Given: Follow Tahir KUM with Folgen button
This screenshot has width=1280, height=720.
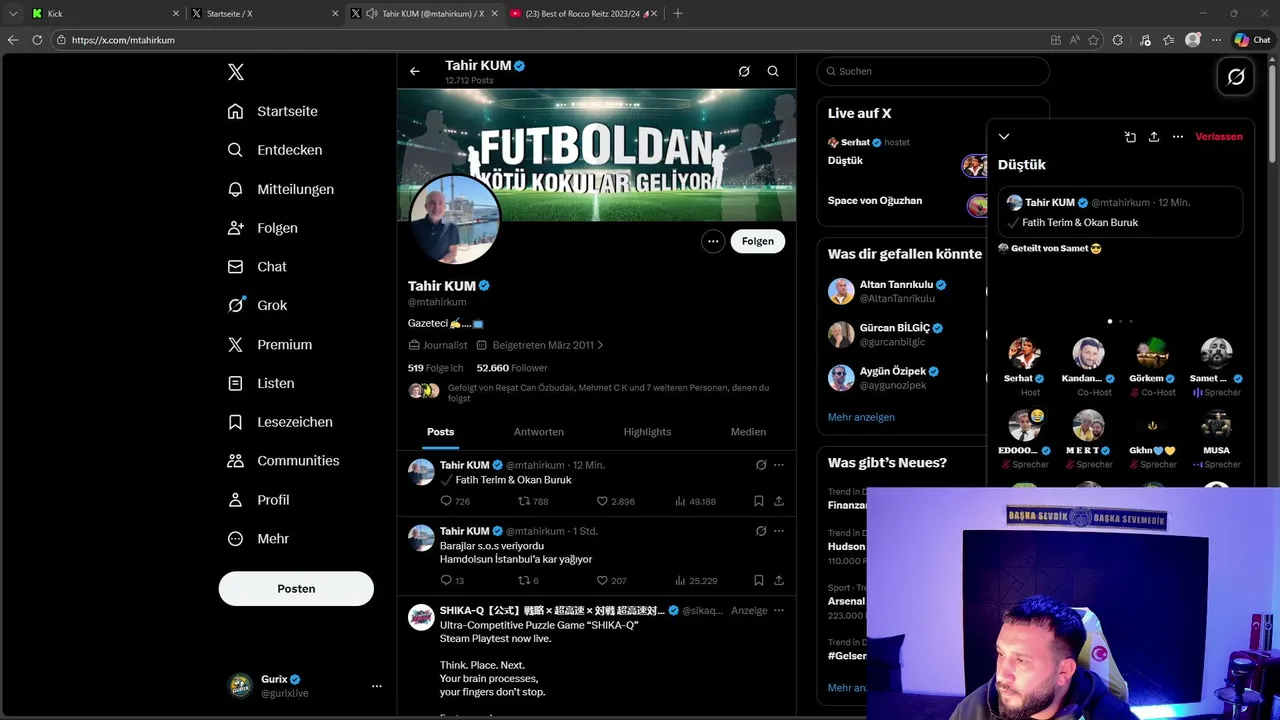Looking at the screenshot, I should (758, 241).
